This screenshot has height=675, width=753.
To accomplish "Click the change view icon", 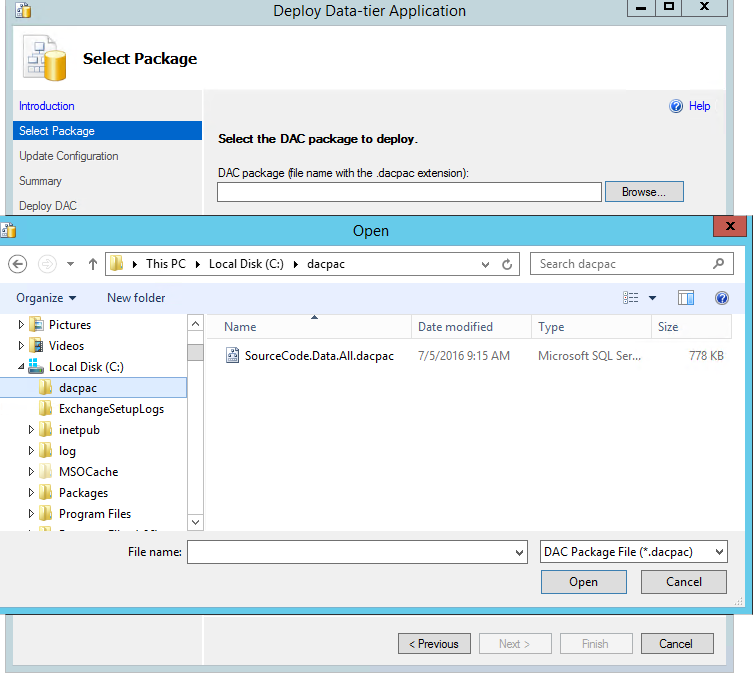I will pyautogui.click(x=631, y=298).
